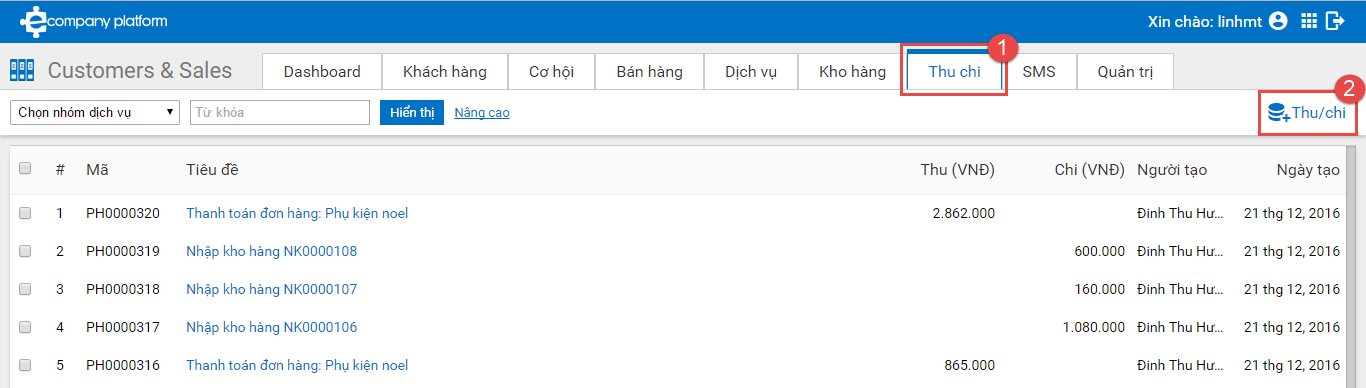Switch to the Khách hàng tab
The width and height of the screenshot is (1366, 388).
point(445,72)
